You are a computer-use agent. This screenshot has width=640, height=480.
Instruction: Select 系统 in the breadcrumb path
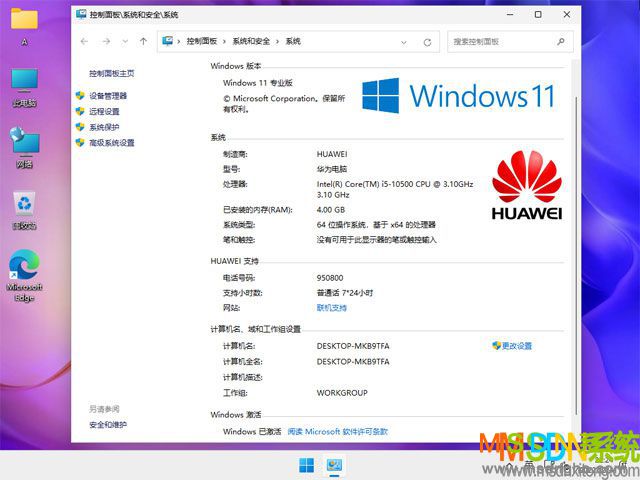coord(293,41)
